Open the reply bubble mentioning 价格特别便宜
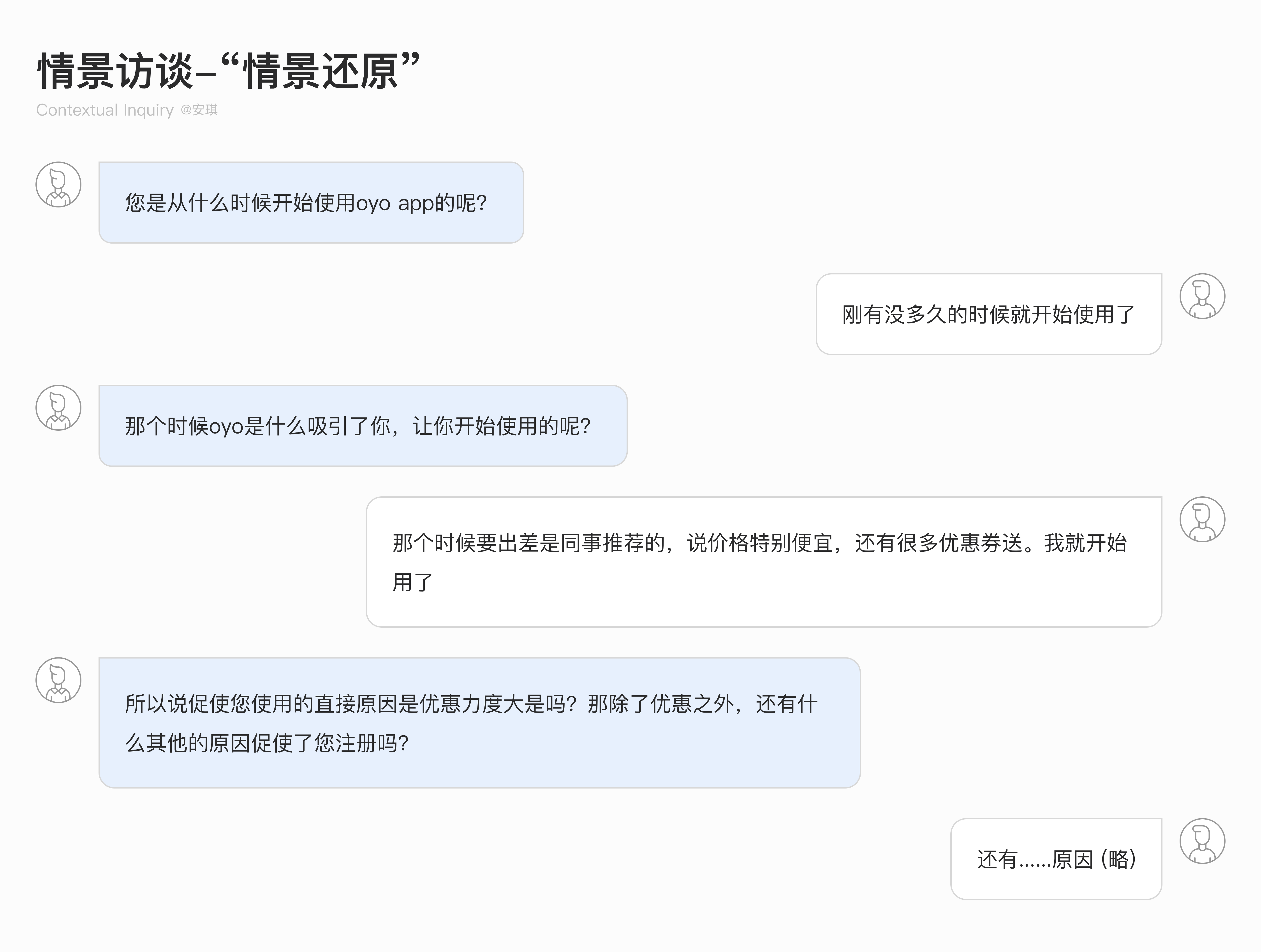The height and width of the screenshot is (952, 1261). pos(763,562)
